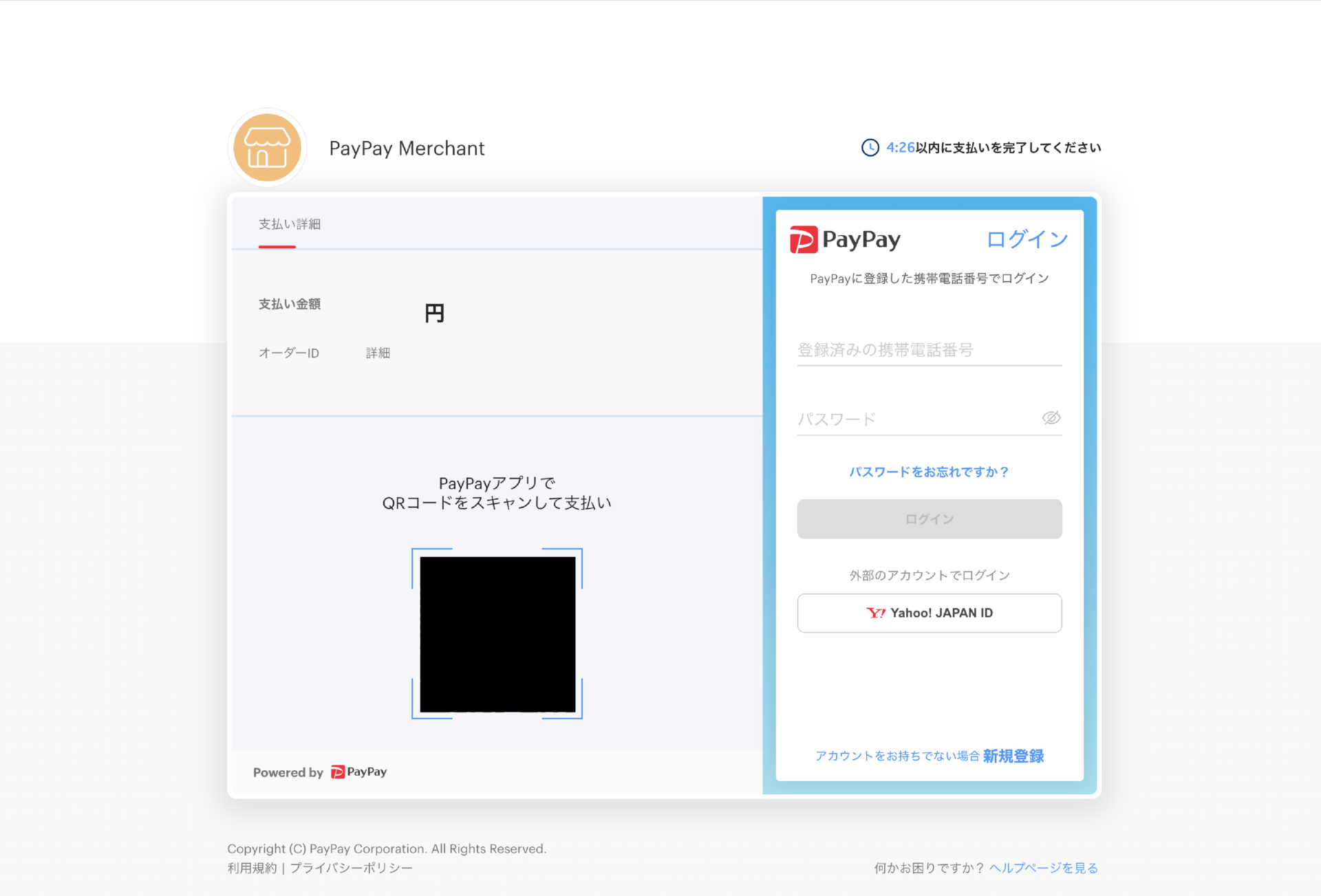Log in with Yahoo! JAPAN ID button
Screen dimensions: 1321x896
[930, 613]
